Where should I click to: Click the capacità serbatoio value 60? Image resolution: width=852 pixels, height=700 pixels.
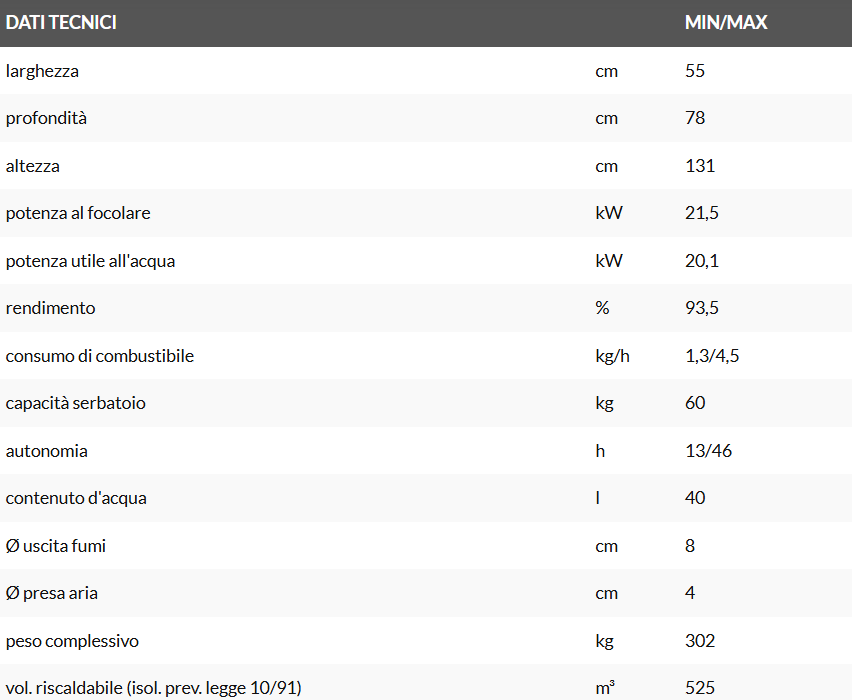click(695, 403)
